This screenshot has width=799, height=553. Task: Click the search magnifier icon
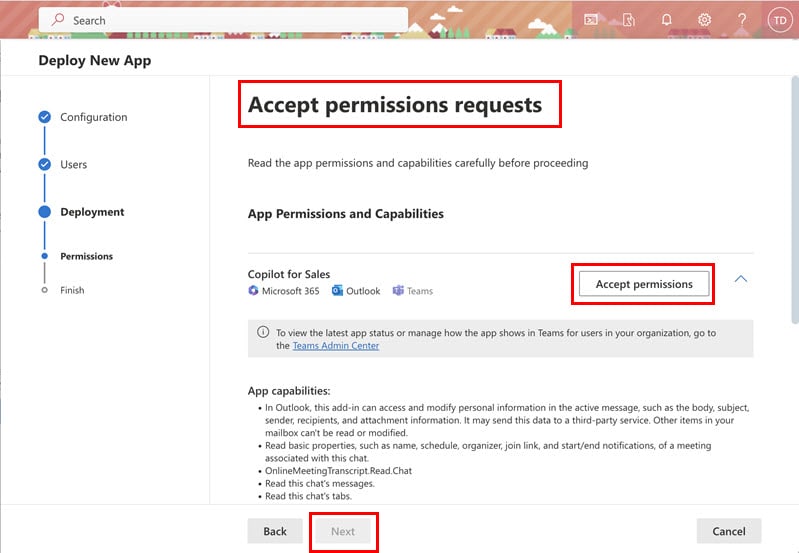(x=58, y=19)
